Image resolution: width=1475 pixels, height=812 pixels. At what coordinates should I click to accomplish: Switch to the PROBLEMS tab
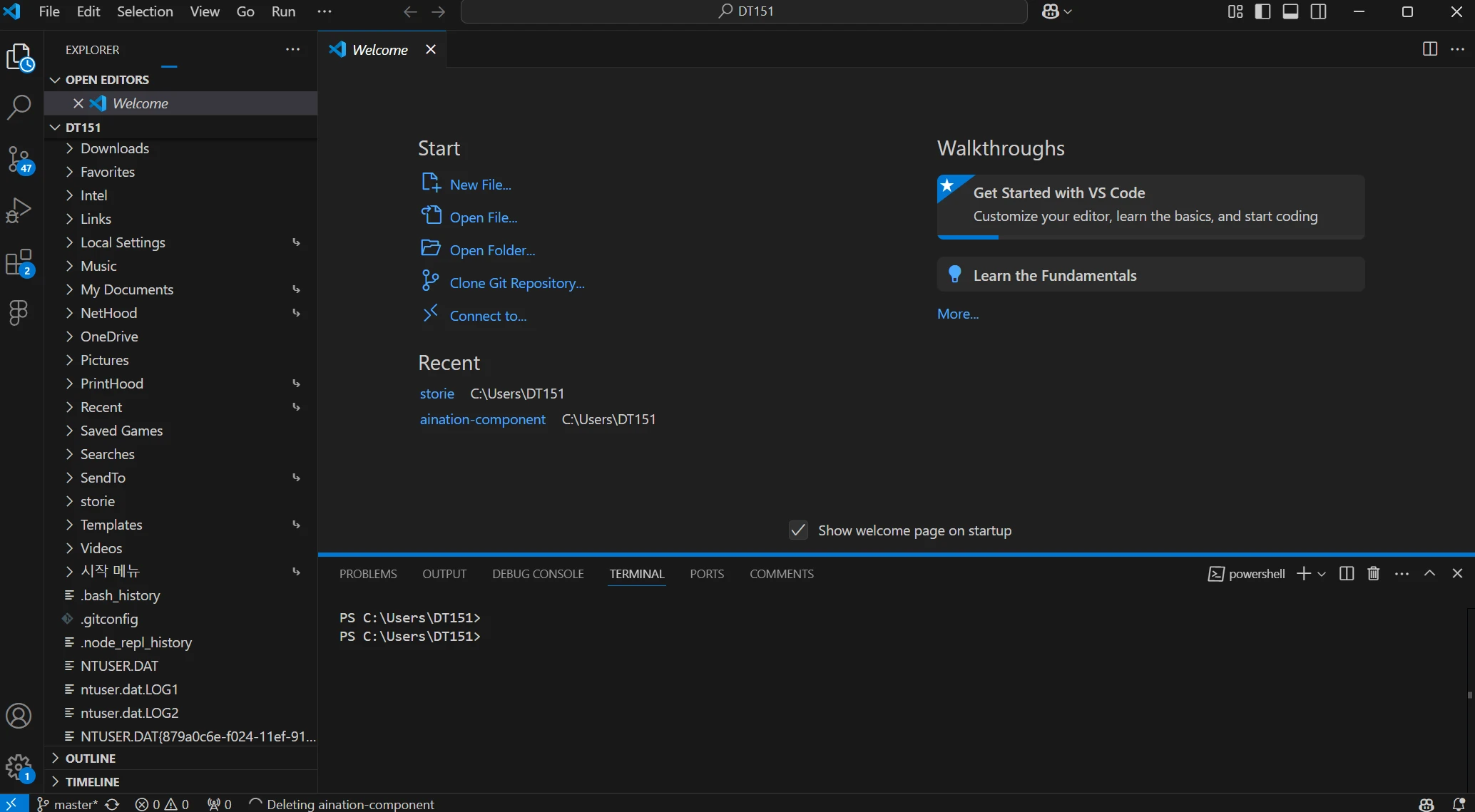pos(368,574)
